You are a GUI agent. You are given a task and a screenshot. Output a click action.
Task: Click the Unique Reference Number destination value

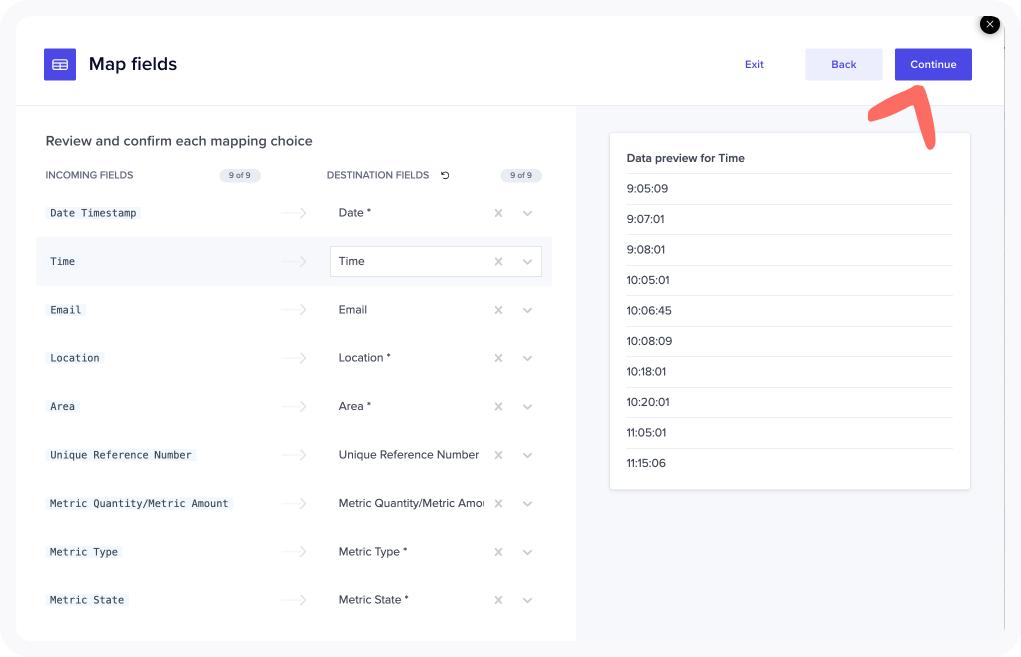click(x=409, y=454)
